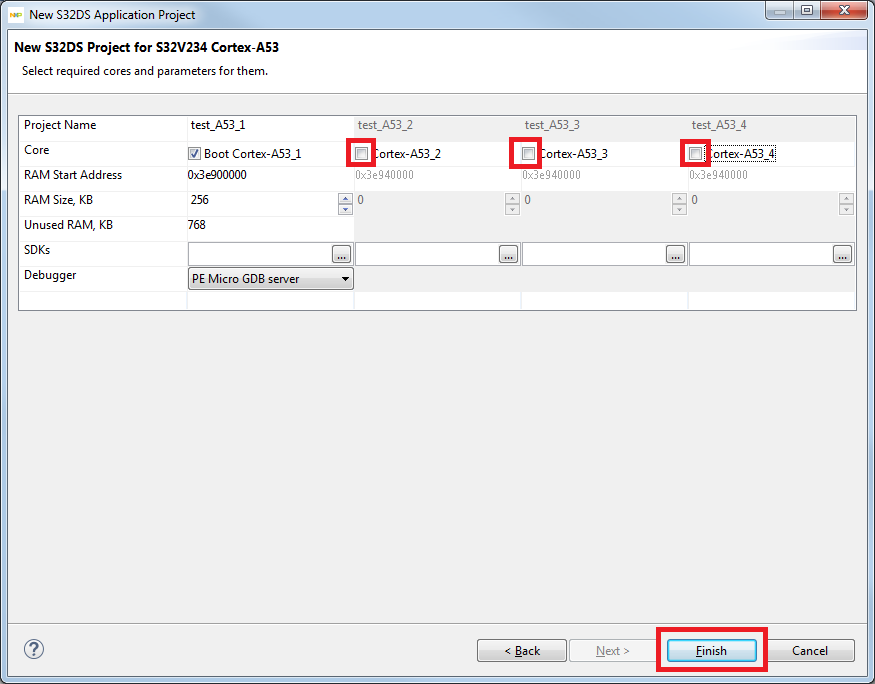This screenshot has height=684, width=875.
Task: Uncheck the Boot Cortex-A53_1 checkbox
Action: (194, 153)
